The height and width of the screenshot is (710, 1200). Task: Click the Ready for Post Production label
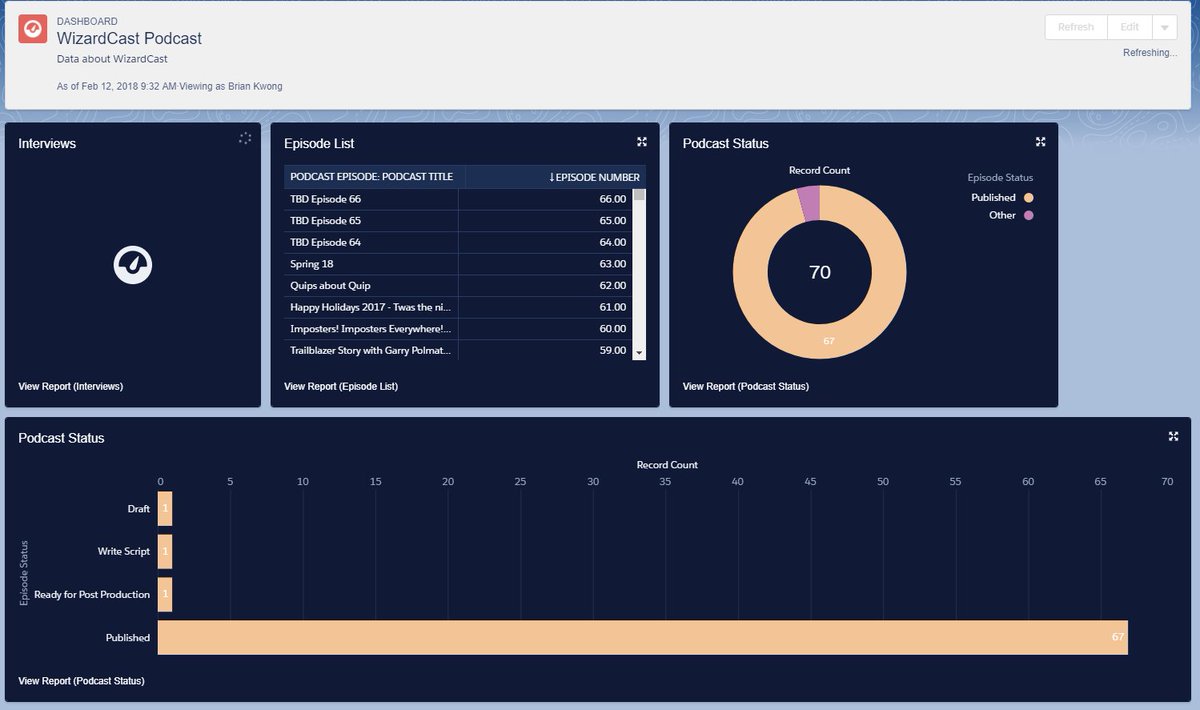coord(92,594)
